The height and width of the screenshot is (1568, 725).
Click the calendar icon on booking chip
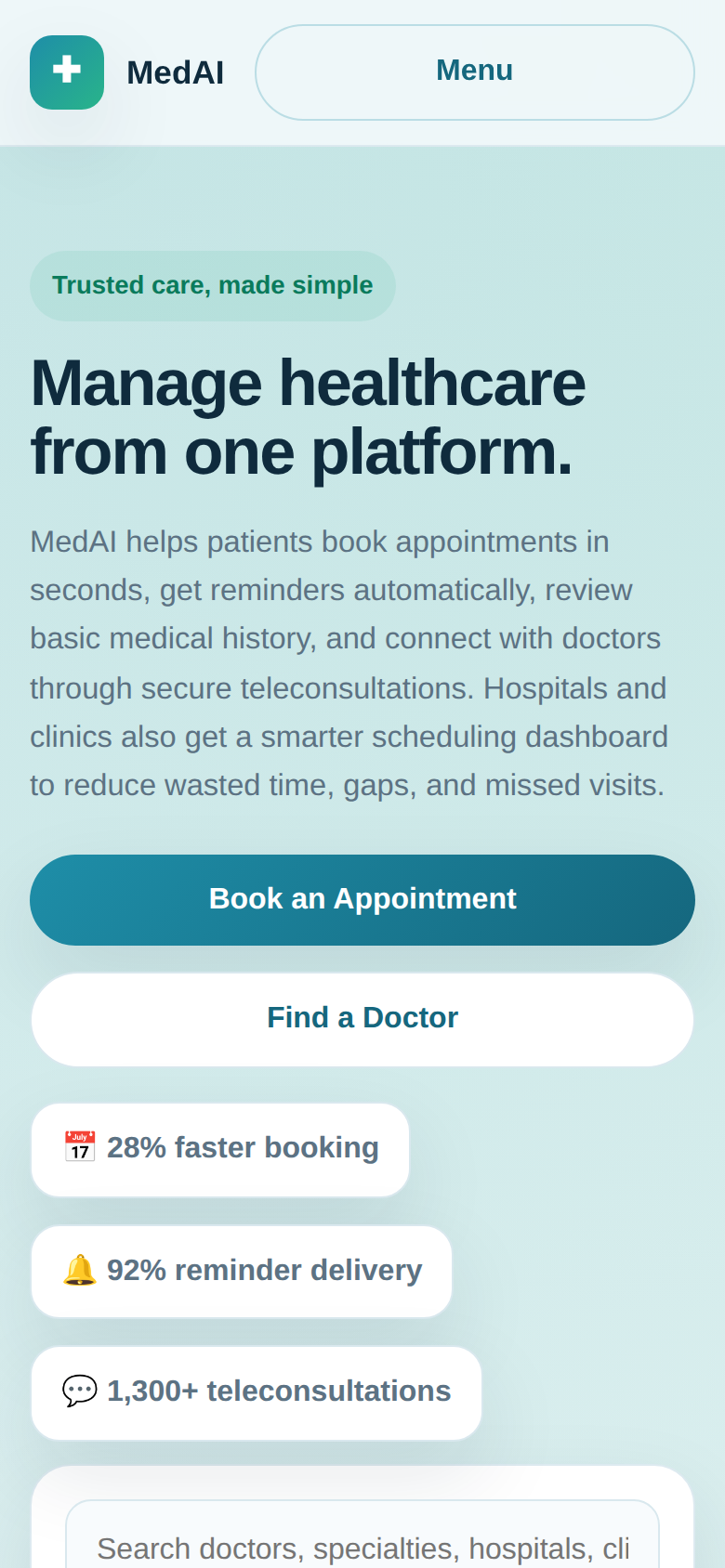80,1147
